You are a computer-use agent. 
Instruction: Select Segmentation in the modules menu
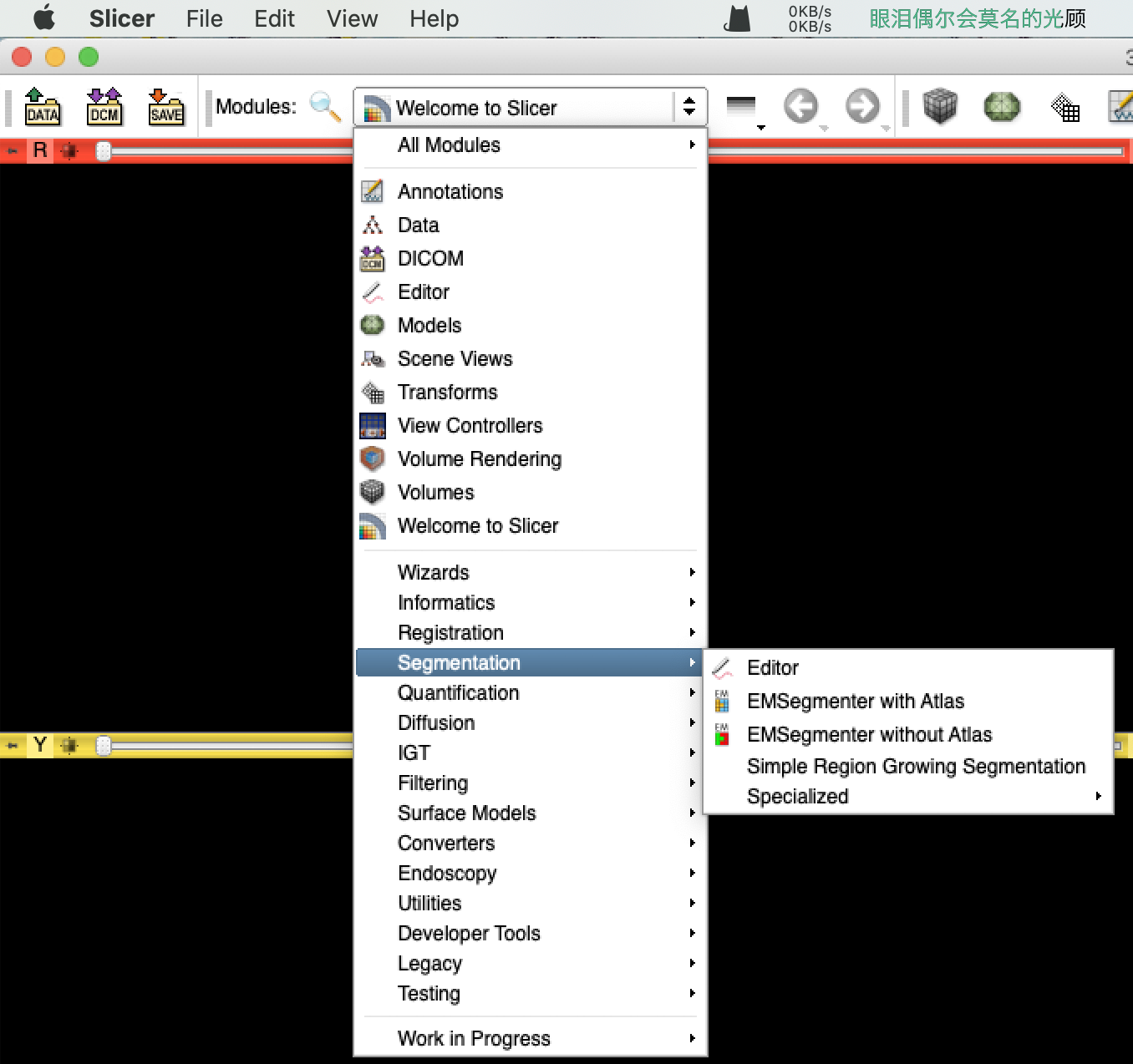[531, 662]
